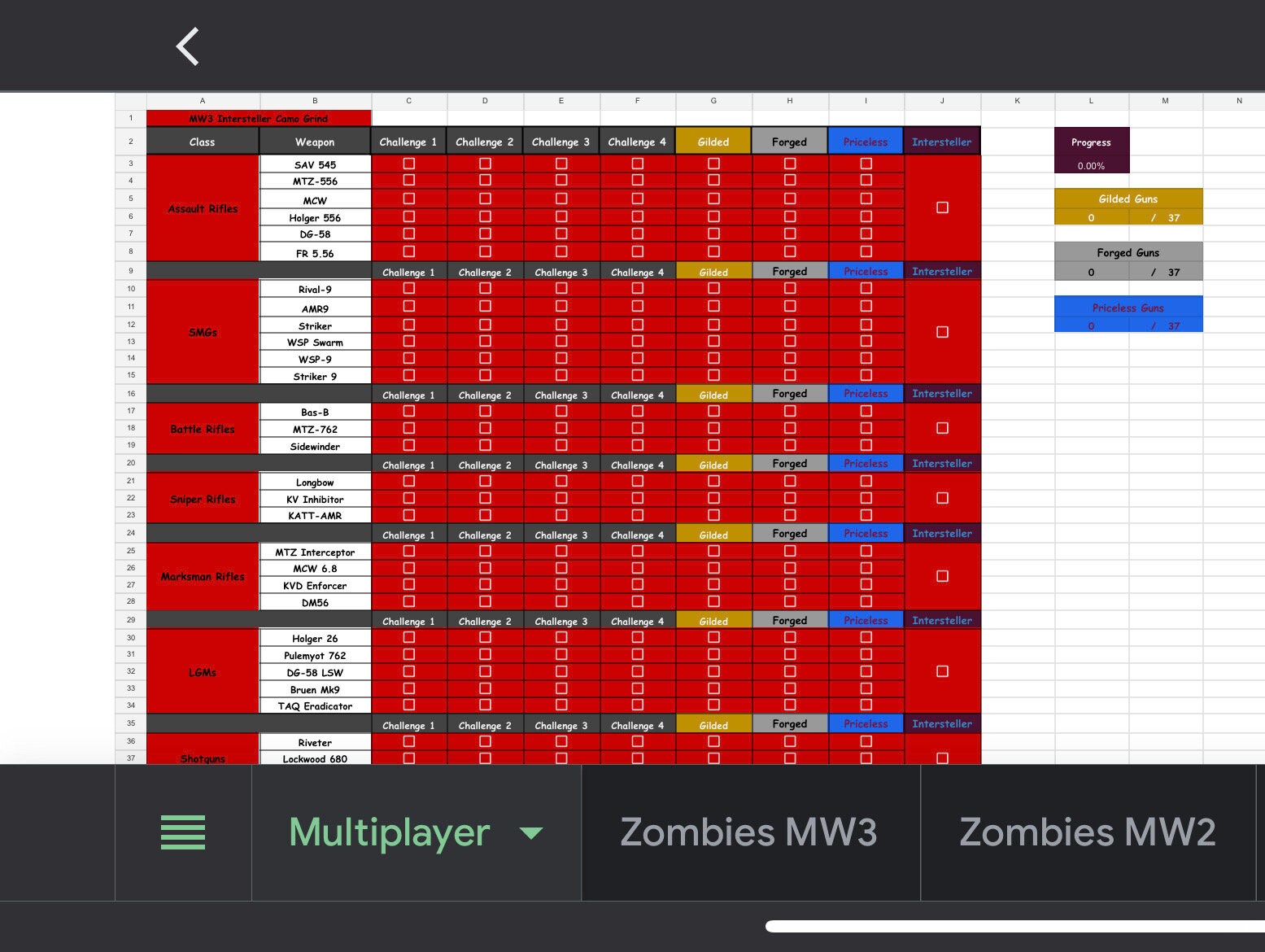The image size is (1265, 952).
Task: Check FR 5.56 Challenge 4 checkbox
Action: point(638,252)
